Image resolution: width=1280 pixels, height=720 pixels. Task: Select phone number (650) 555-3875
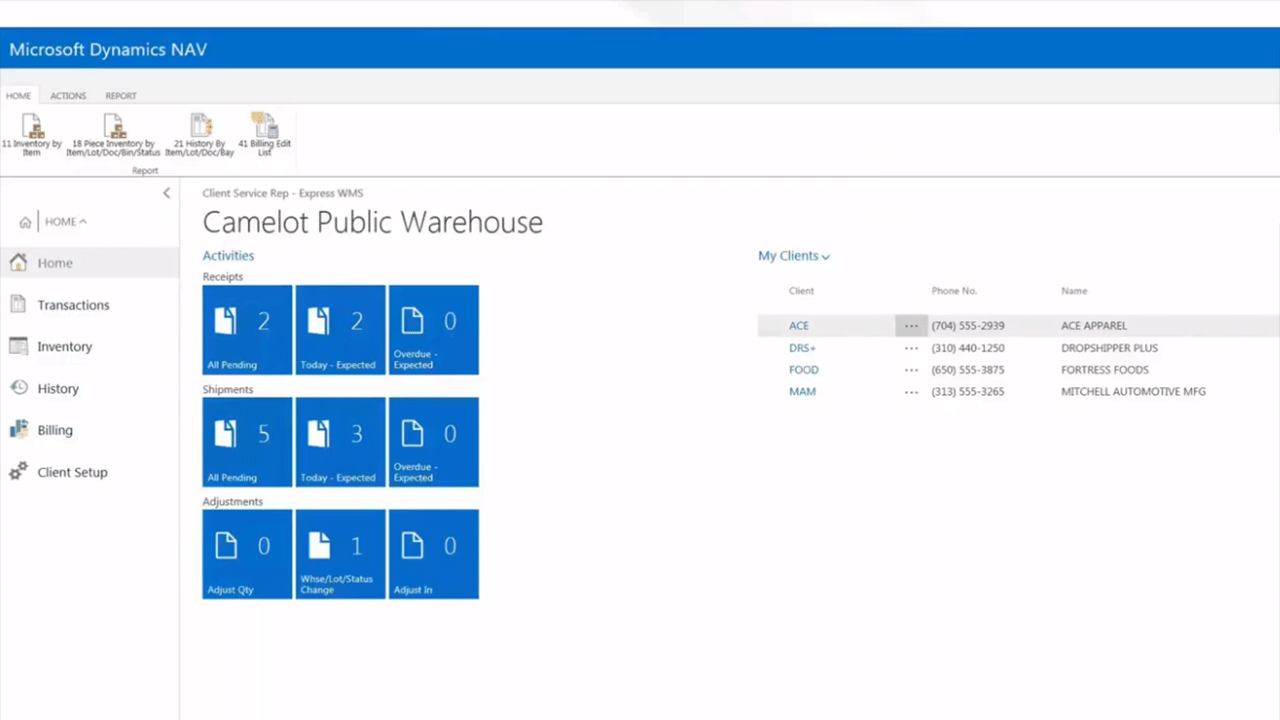pos(968,370)
